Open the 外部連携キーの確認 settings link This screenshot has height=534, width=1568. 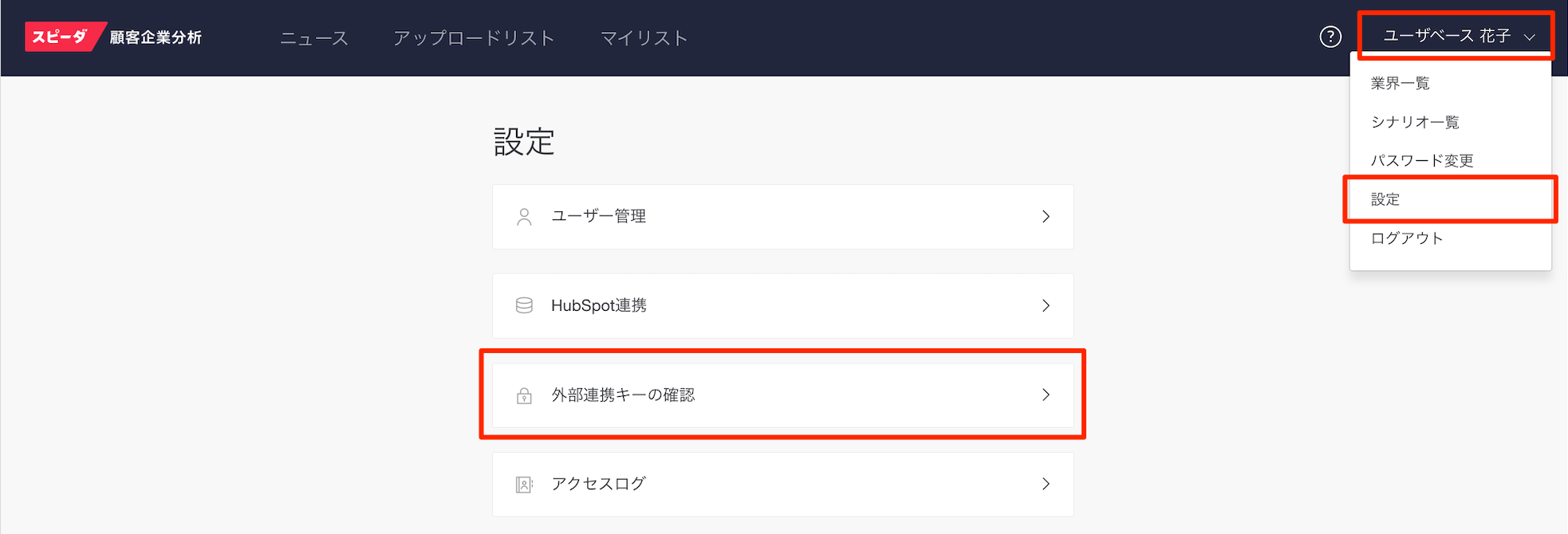point(623,395)
